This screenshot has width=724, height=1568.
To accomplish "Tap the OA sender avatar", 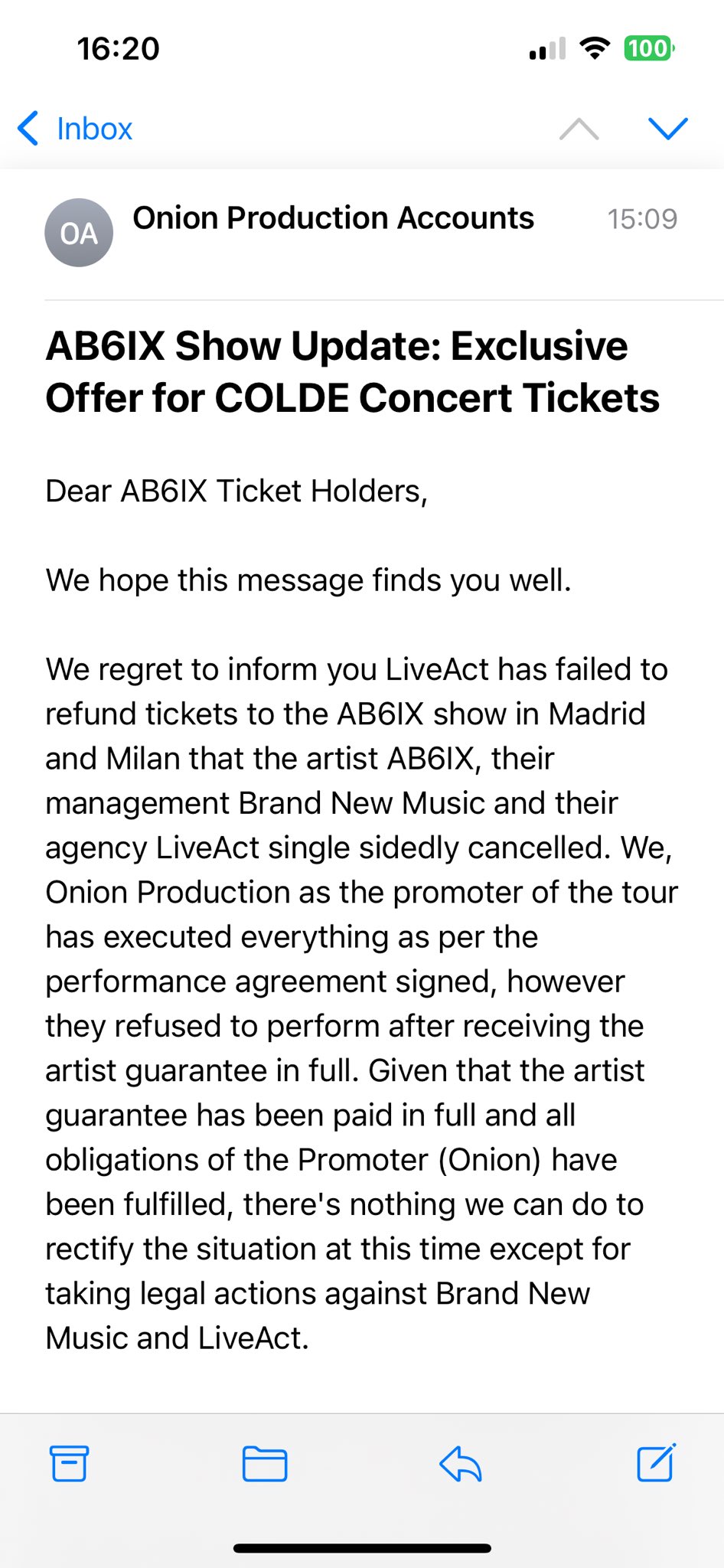I will click(x=79, y=233).
